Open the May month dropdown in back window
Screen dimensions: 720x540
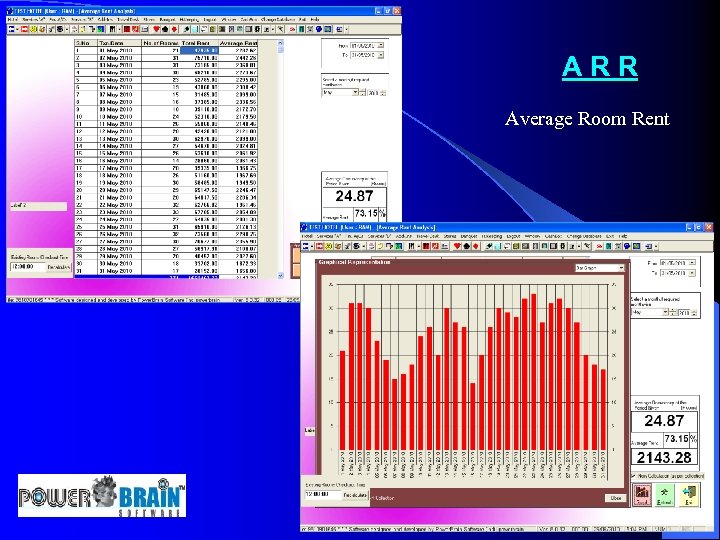tap(355, 92)
